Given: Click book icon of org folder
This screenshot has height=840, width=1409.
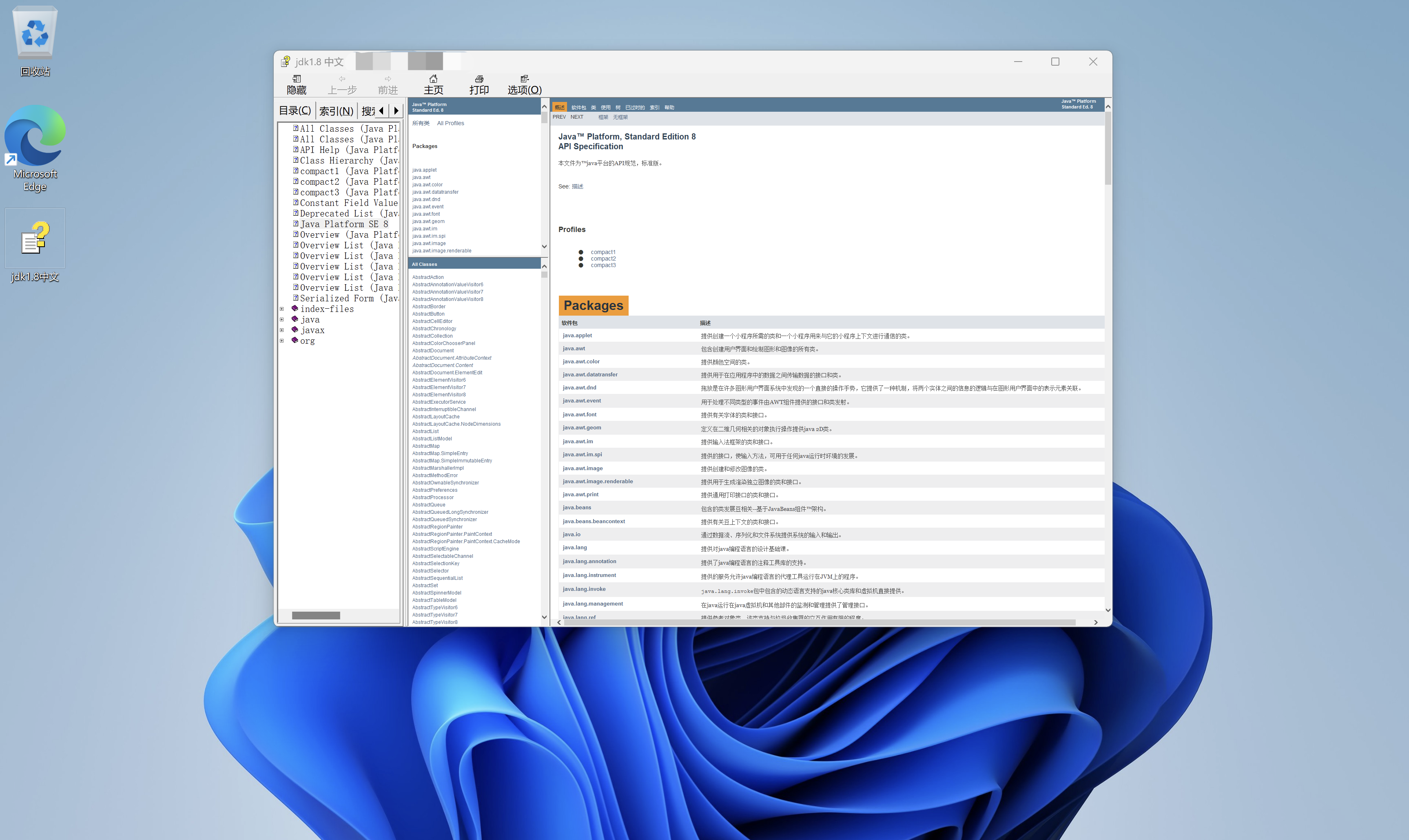Looking at the screenshot, I should coord(295,340).
